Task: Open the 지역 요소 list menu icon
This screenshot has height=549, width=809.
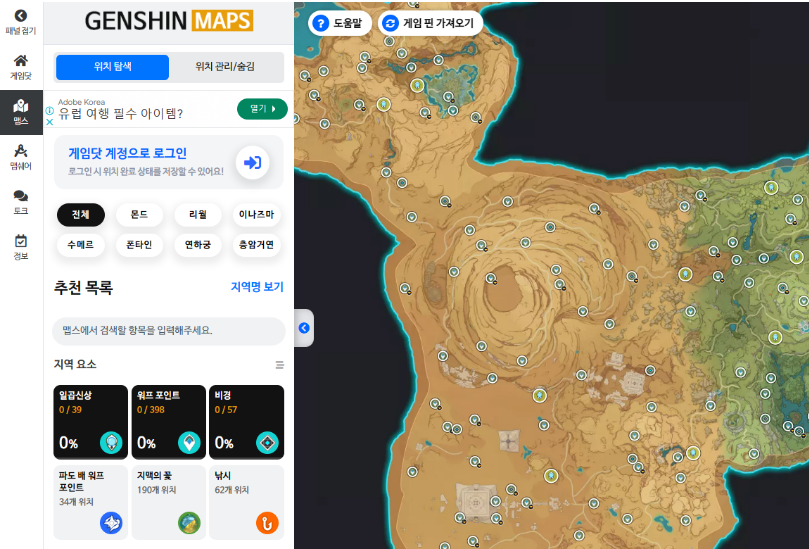Action: (x=280, y=365)
